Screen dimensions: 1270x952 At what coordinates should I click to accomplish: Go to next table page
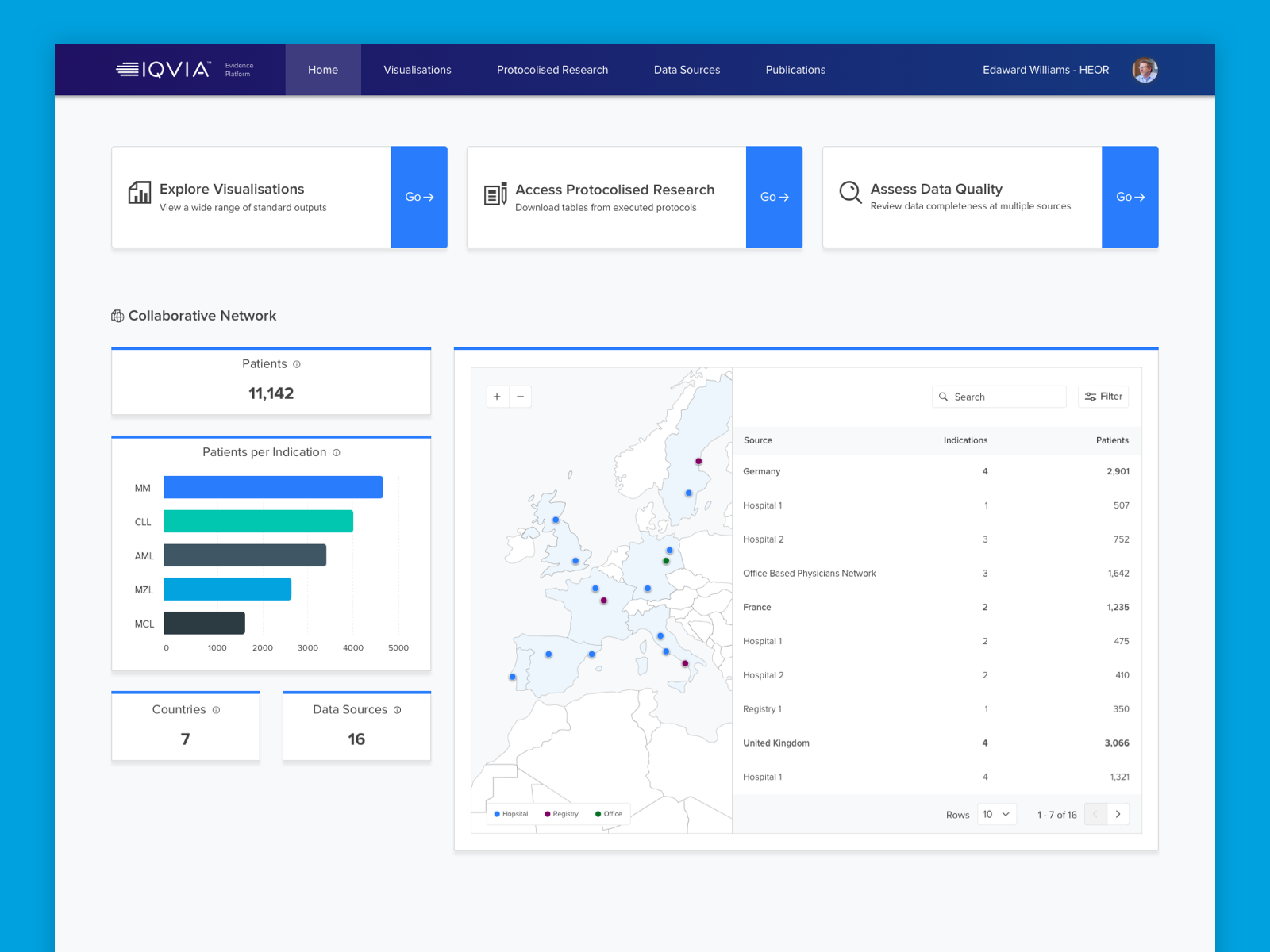pos(1118,814)
